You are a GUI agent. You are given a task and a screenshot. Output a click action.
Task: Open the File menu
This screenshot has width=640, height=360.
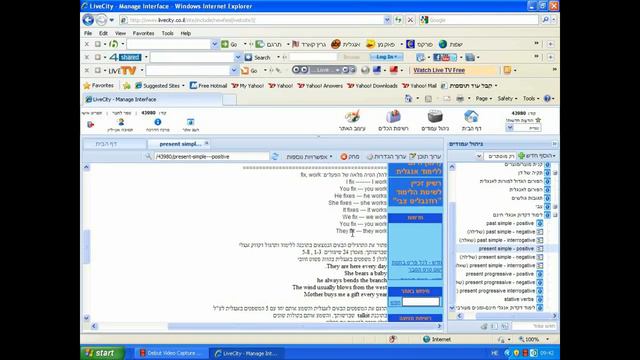88,33
